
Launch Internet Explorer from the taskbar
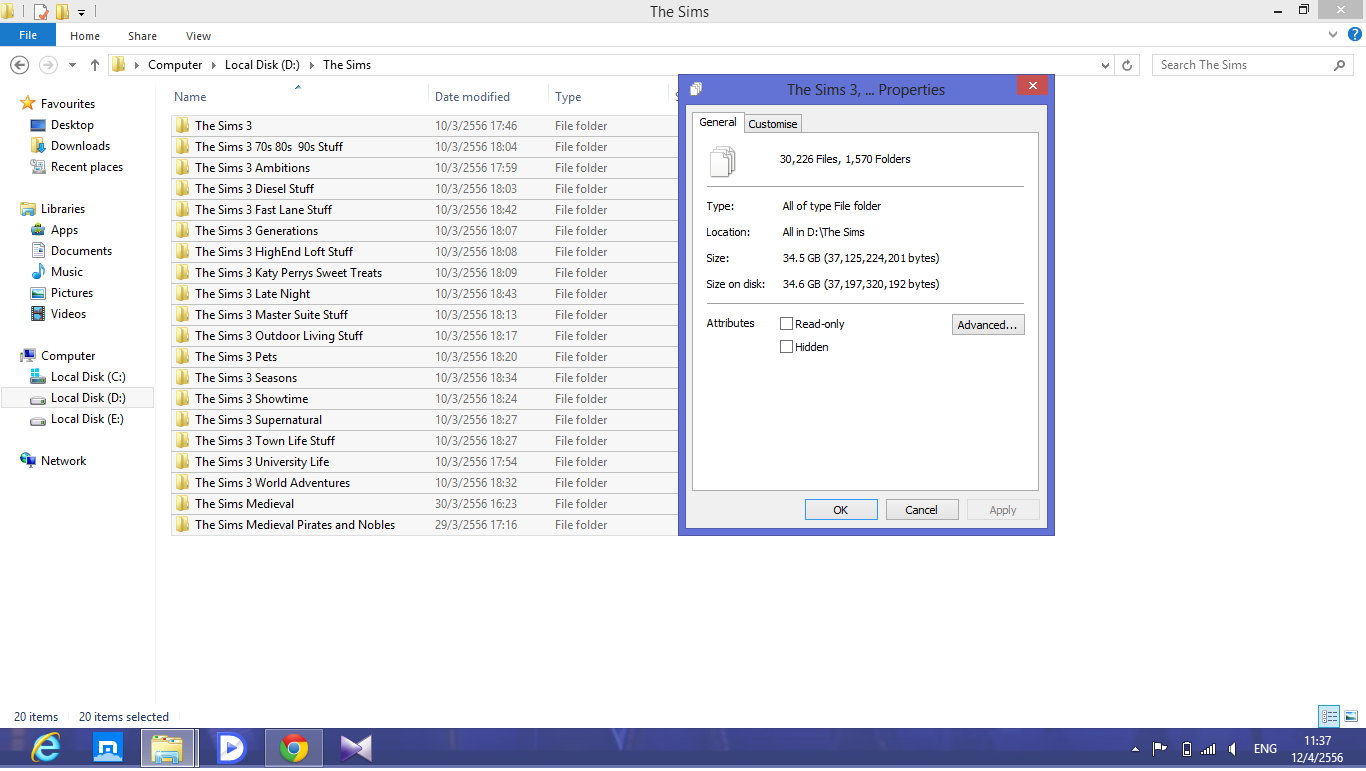pos(46,748)
